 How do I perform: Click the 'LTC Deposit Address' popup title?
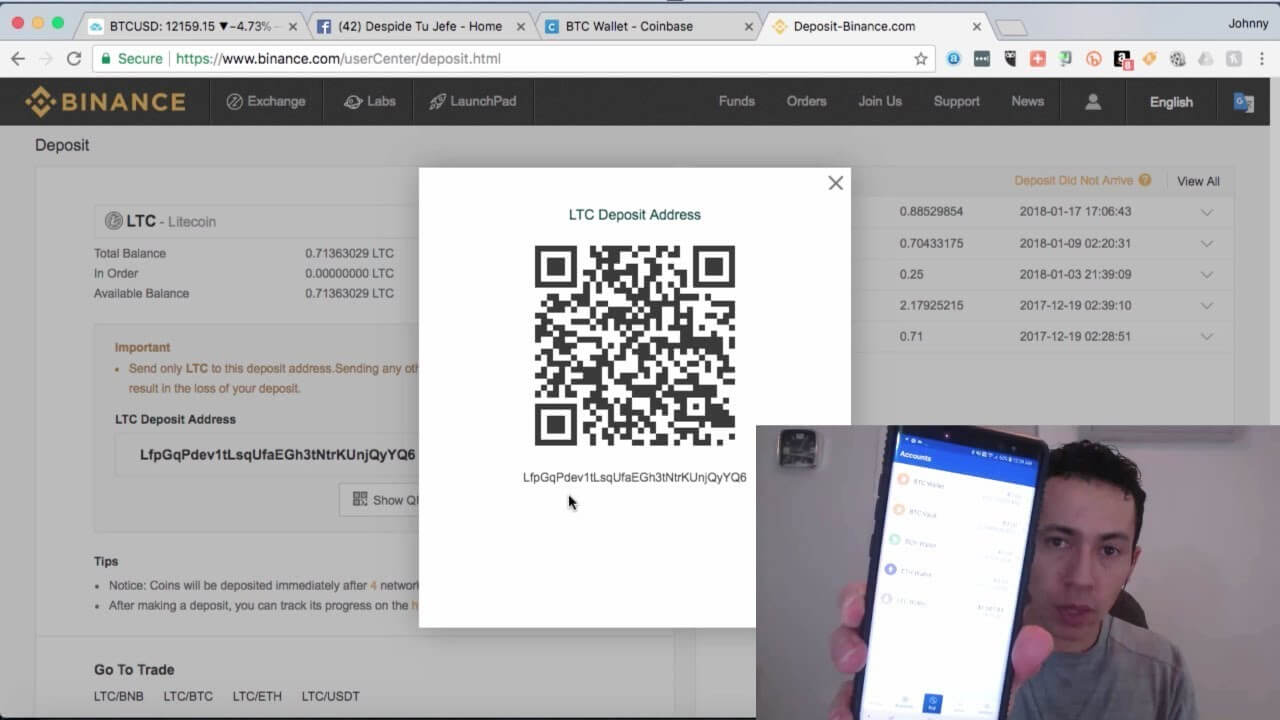pos(634,215)
